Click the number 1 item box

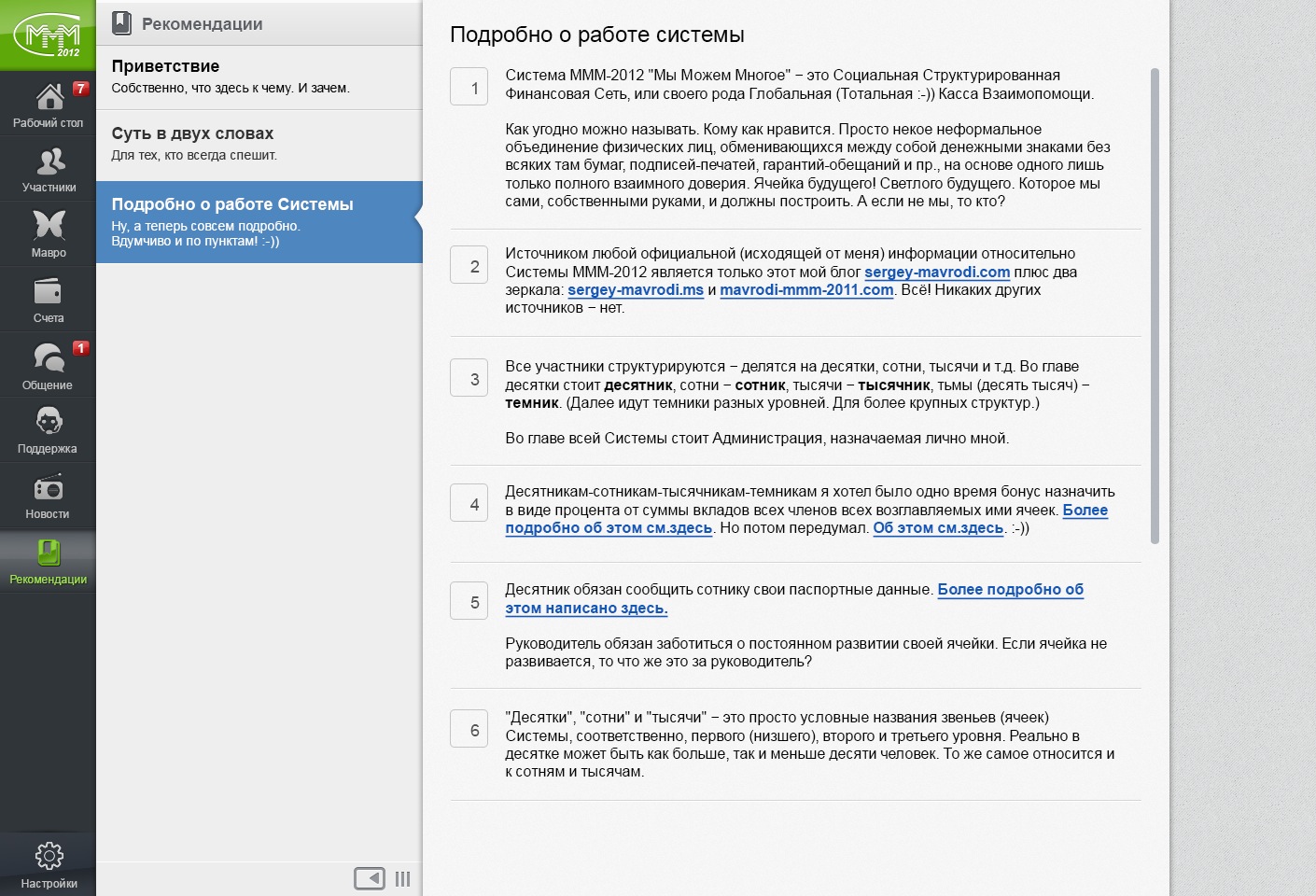coord(469,87)
